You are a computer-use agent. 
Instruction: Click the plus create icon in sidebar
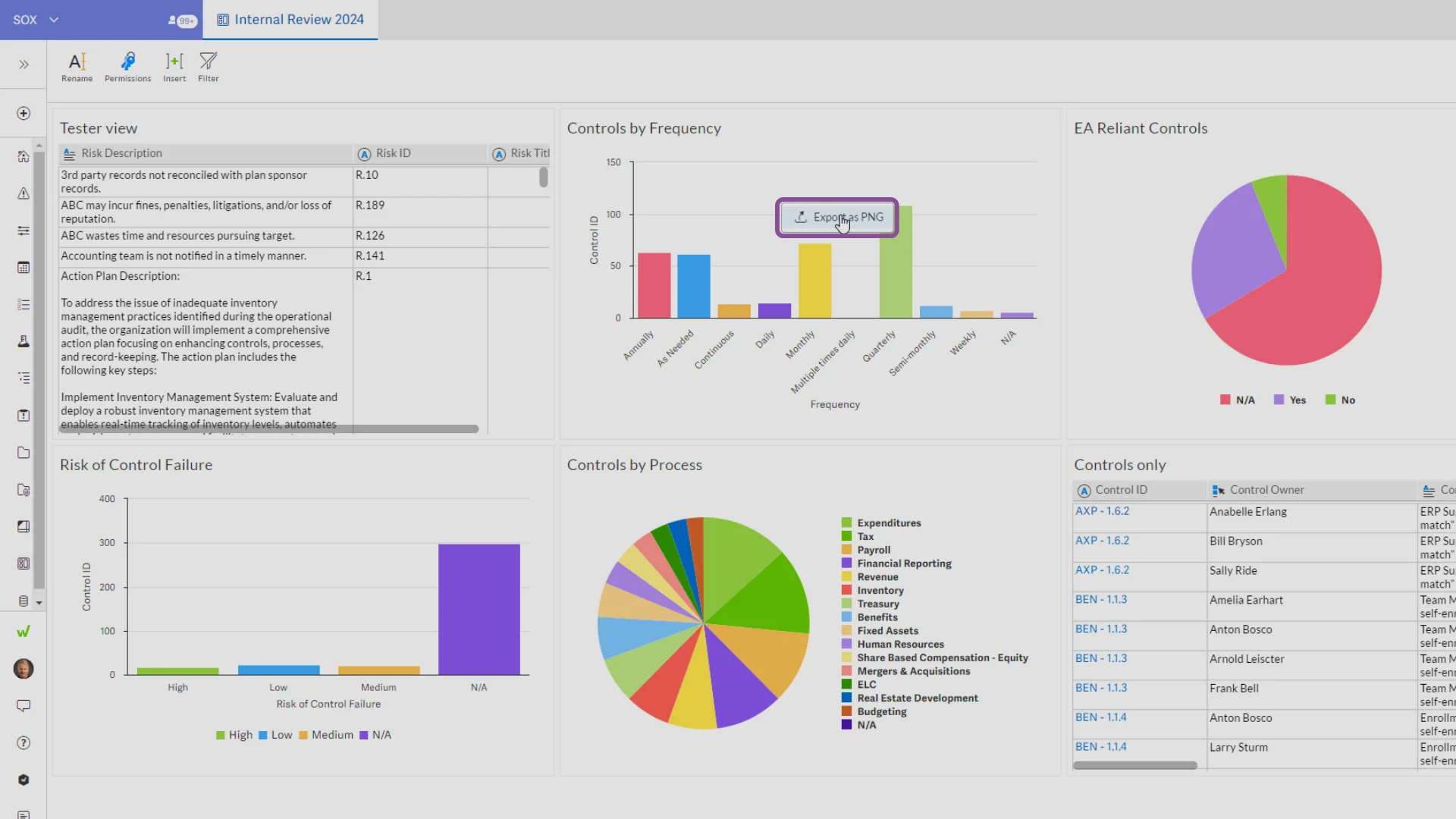pos(24,113)
